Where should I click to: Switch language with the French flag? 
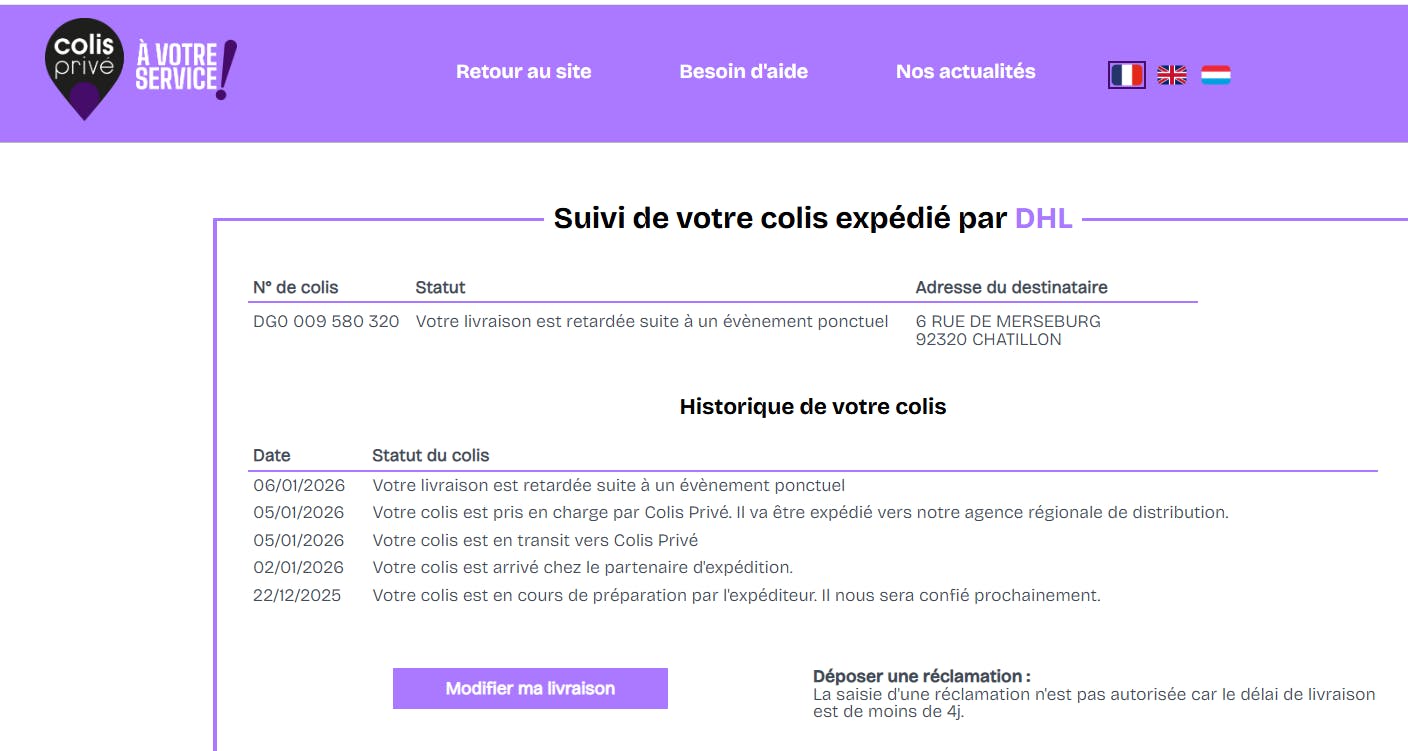pos(1126,75)
